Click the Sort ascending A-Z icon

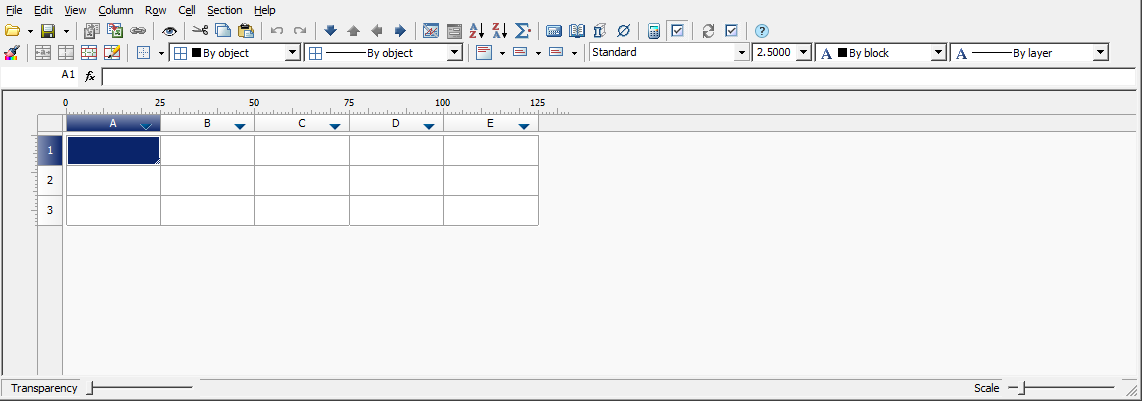pyautogui.click(x=477, y=31)
